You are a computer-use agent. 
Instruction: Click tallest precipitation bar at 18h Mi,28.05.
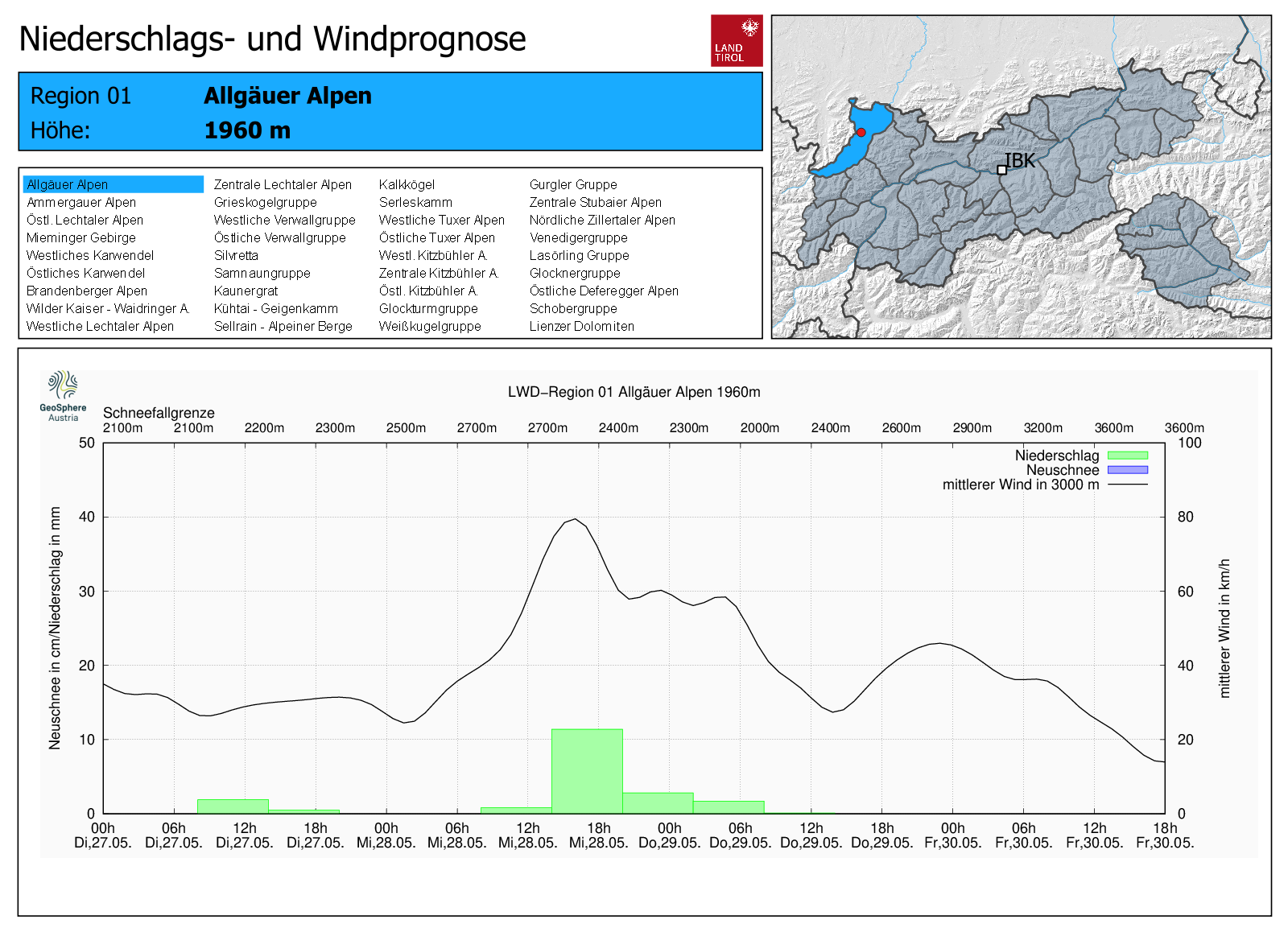(x=587, y=771)
